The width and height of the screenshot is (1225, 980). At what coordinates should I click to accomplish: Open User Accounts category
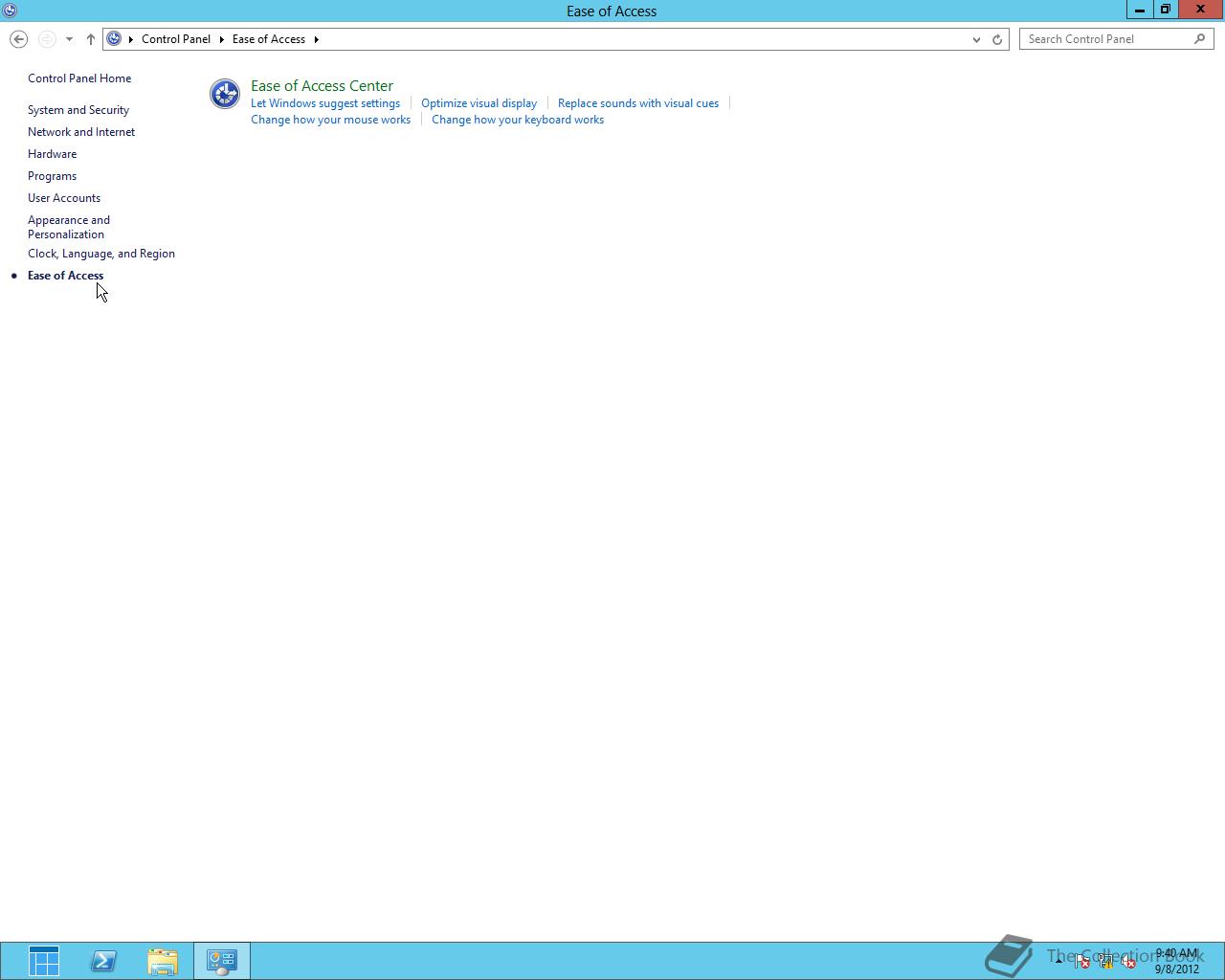click(64, 198)
